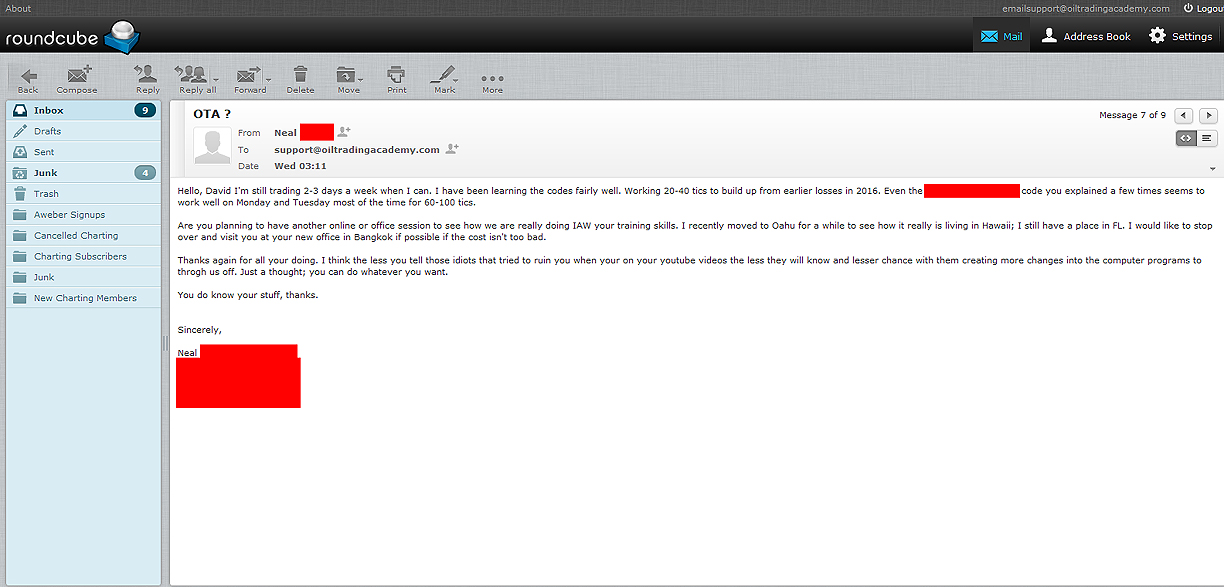Viewport: 1224px width, 587px height.
Task: Add support@oiltradingacademy.com recipient to contacts
Action: point(451,149)
